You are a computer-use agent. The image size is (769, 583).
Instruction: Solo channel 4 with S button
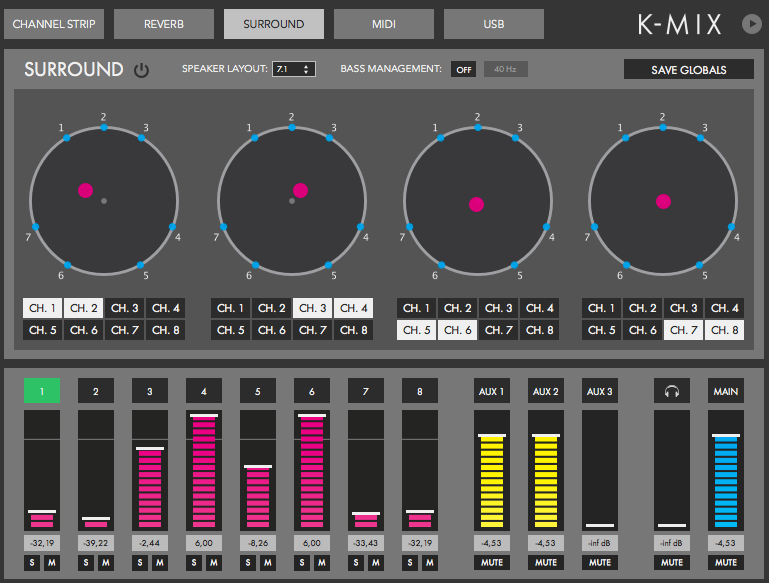(194, 562)
